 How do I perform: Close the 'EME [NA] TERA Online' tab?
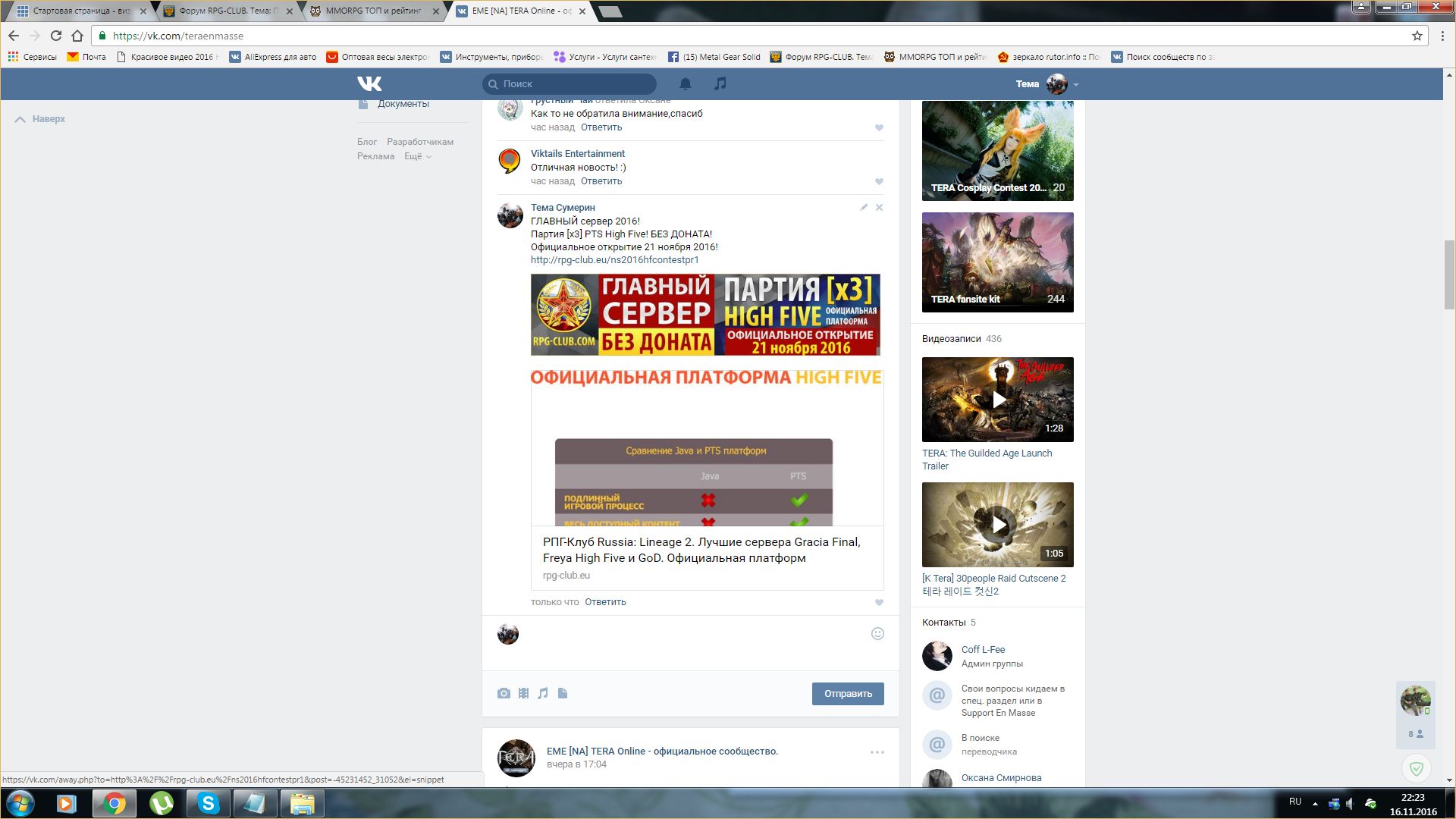(582, 11)
